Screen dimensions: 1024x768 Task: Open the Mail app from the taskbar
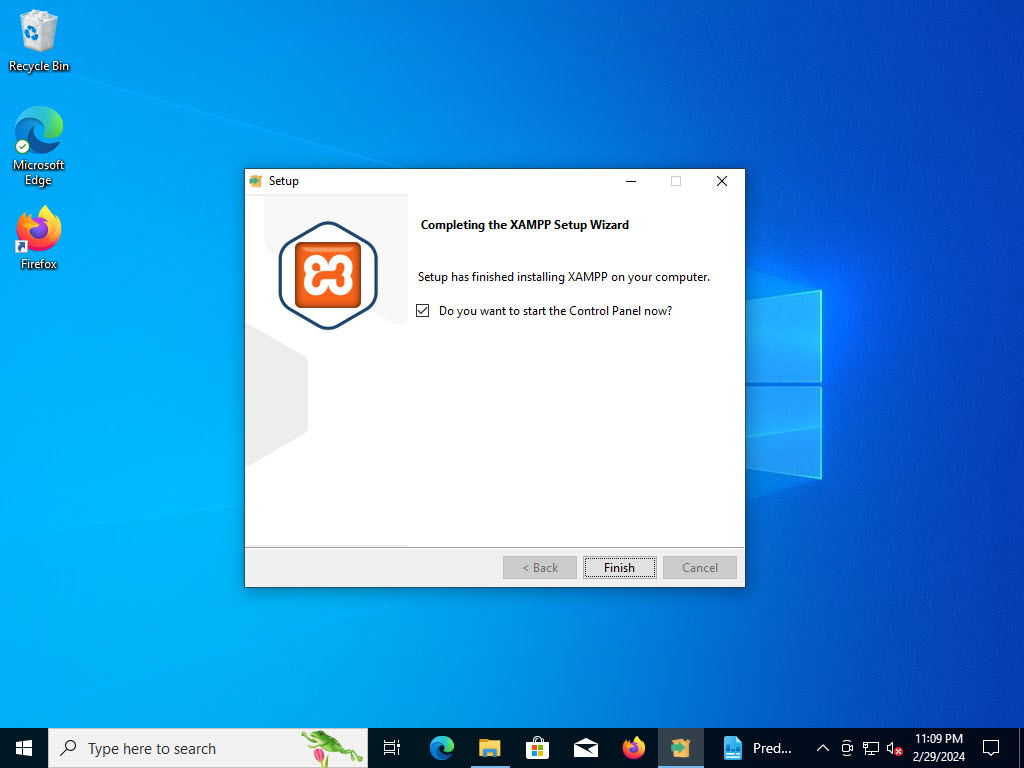[x=585, y=747]
